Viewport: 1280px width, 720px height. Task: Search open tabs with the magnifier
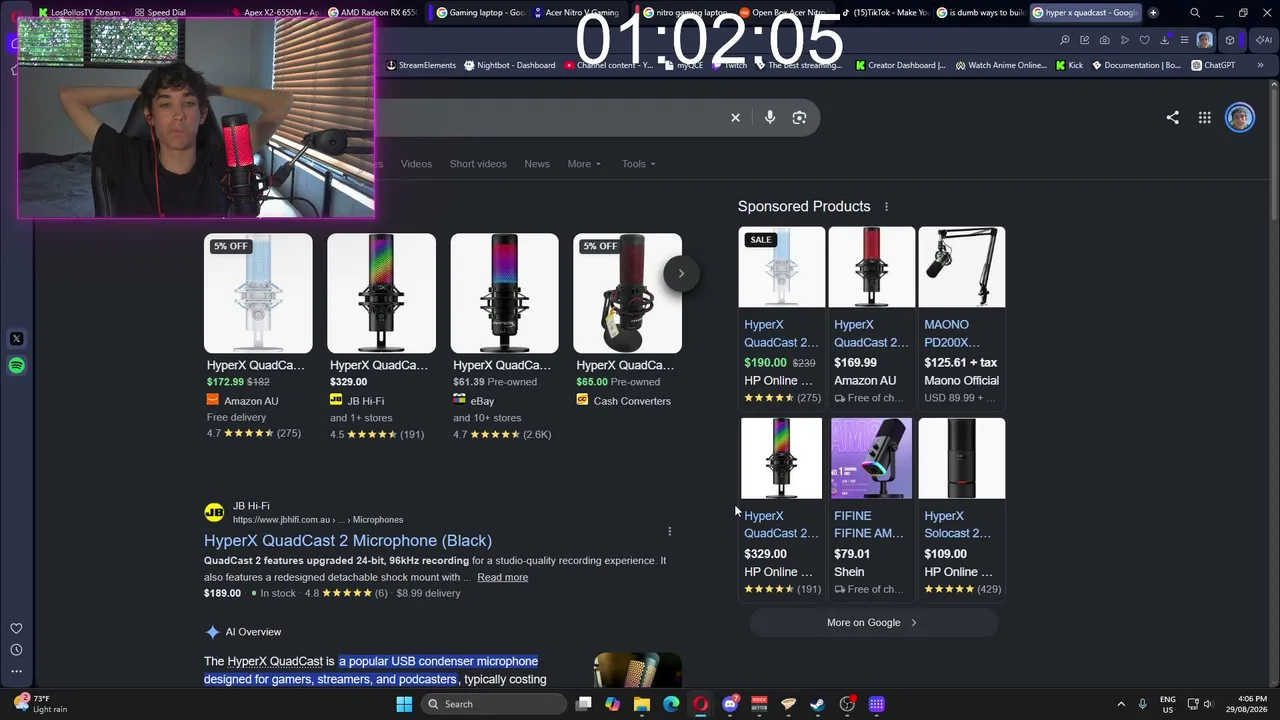(x=1195, y=13)
